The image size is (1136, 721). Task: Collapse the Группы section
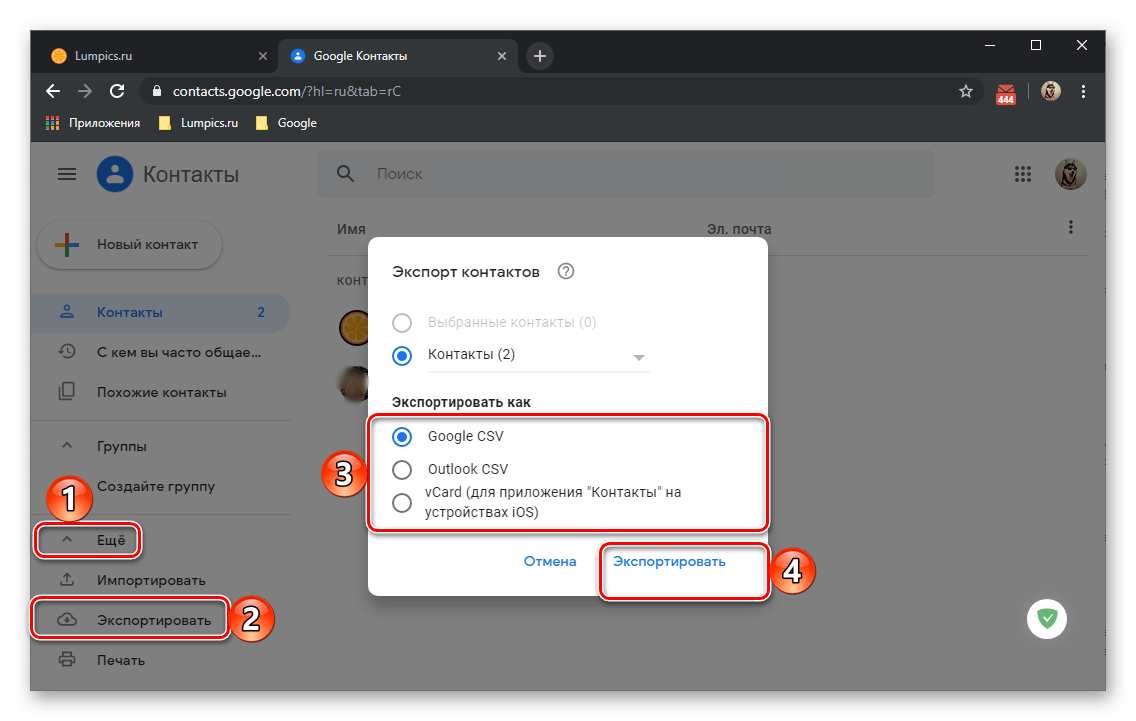67,446
